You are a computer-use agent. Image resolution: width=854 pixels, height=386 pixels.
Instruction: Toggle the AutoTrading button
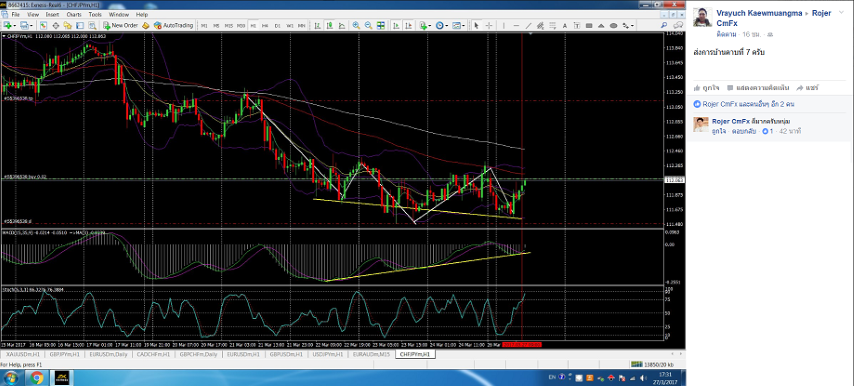coord(173,25)
